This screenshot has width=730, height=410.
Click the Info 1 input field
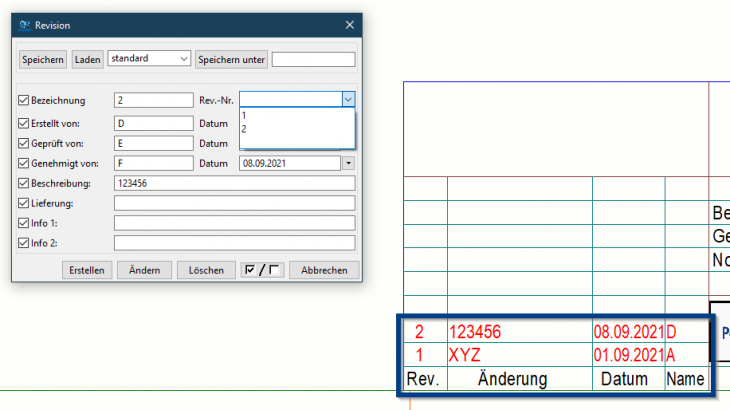pos(235,223)
